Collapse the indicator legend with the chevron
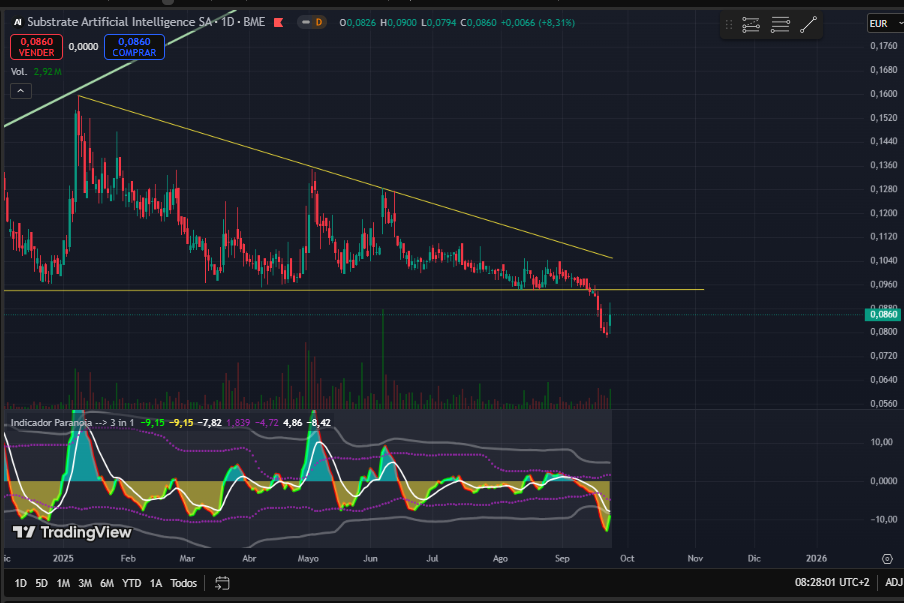This screenshot has width=904, height=603. coord(21,91)
